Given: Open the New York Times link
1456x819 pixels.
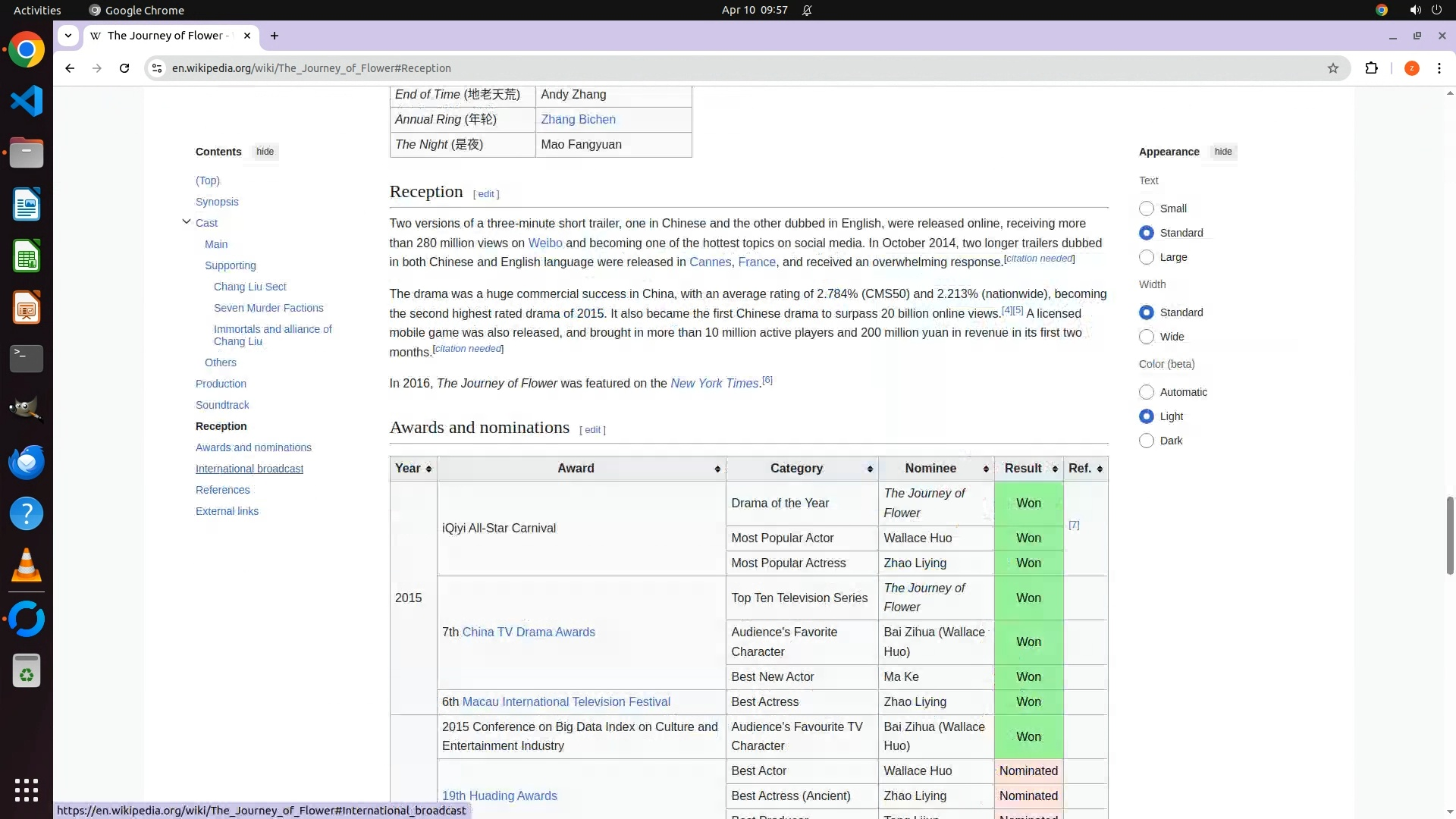Looking at the screenshot, I should 714,384.
